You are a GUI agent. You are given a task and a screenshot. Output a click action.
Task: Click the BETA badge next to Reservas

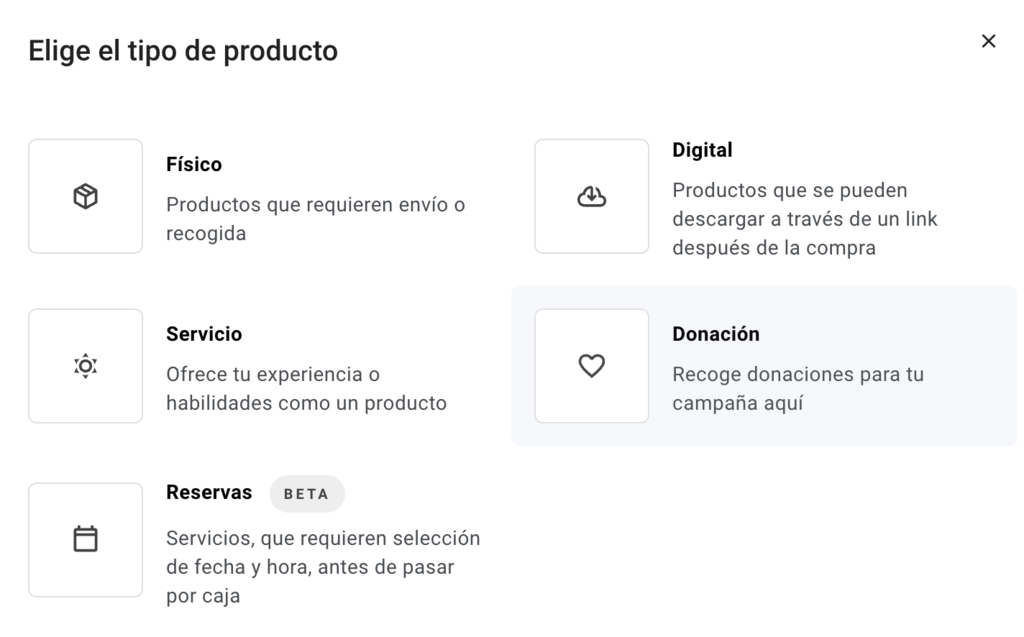pyautogui.click(x=307, y=493)
